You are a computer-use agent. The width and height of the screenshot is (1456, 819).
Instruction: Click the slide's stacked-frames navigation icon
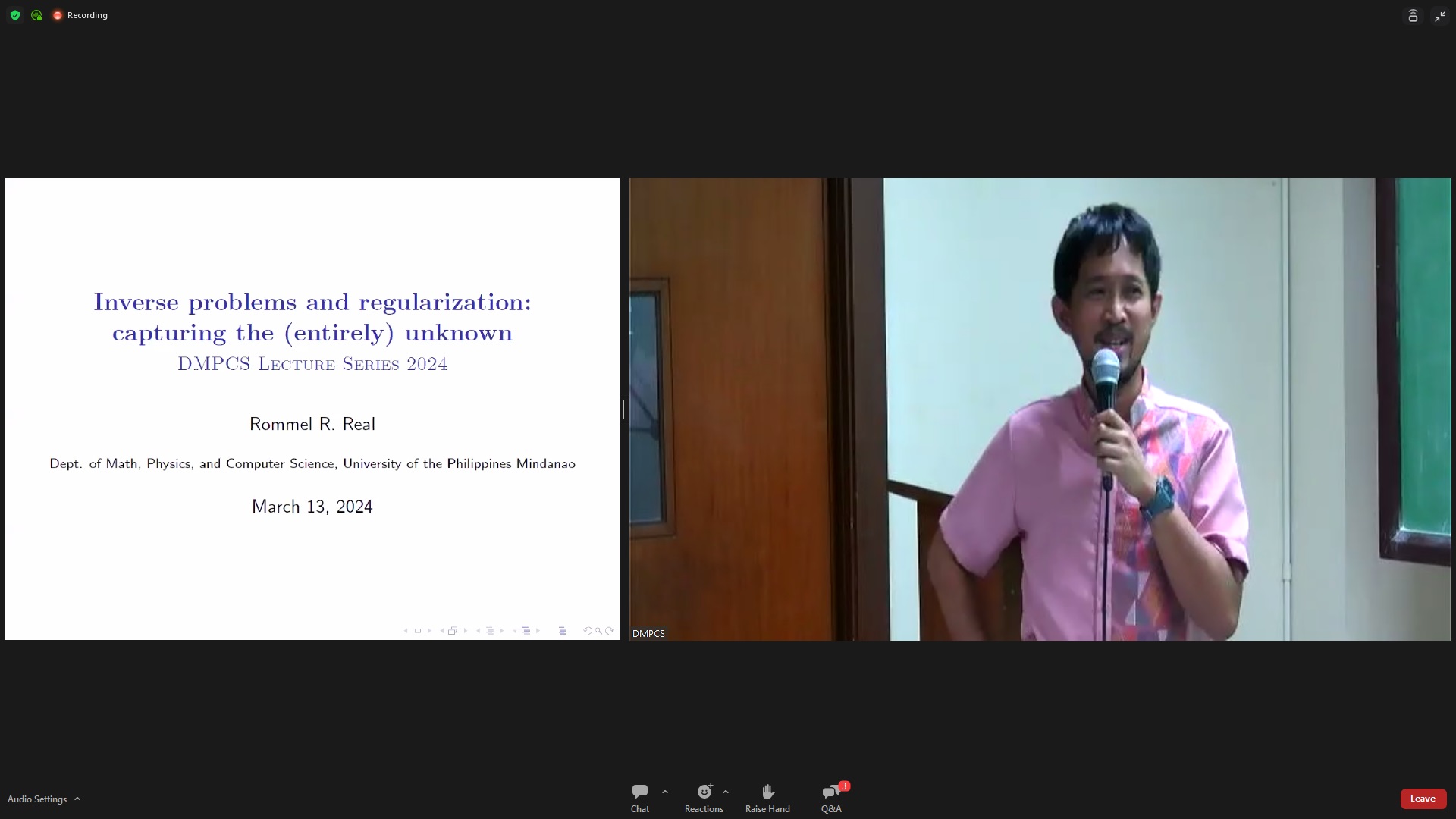(x=453, y=631)
